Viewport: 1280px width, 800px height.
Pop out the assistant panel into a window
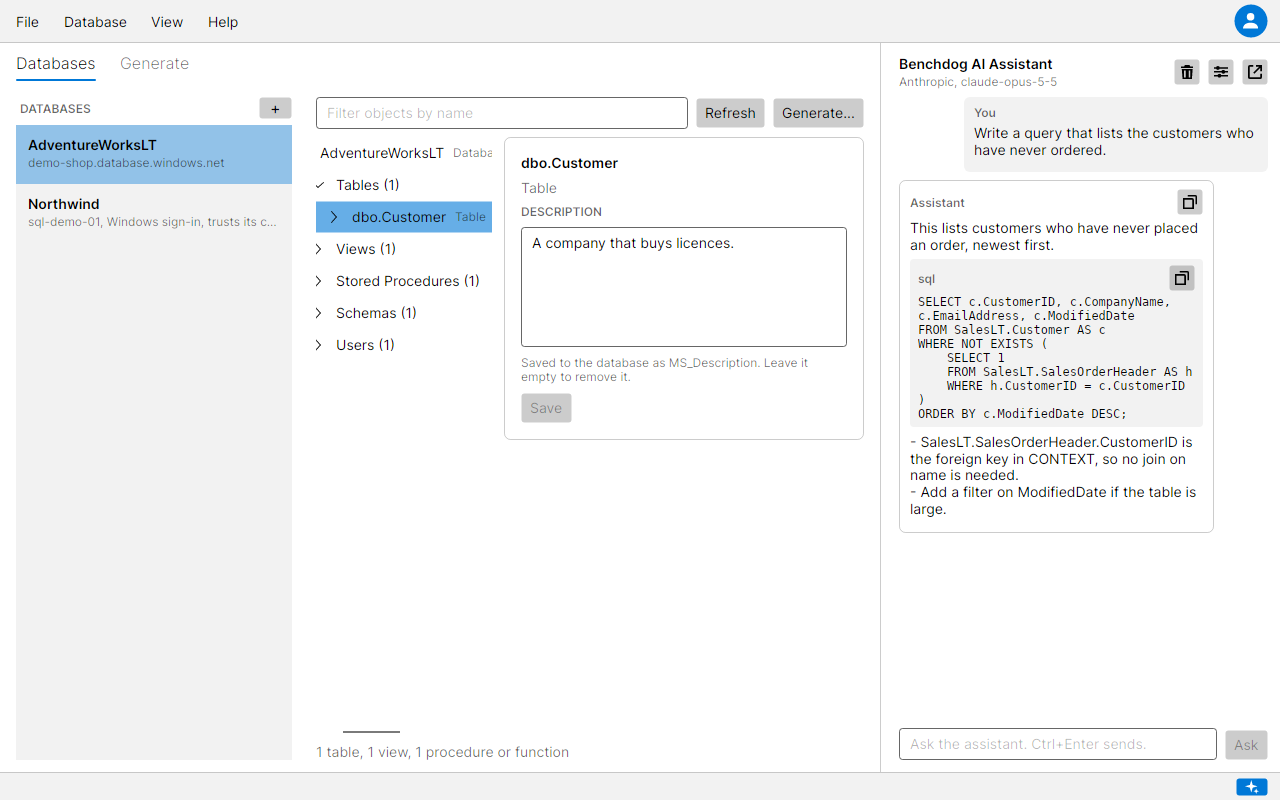[1255, 72]
